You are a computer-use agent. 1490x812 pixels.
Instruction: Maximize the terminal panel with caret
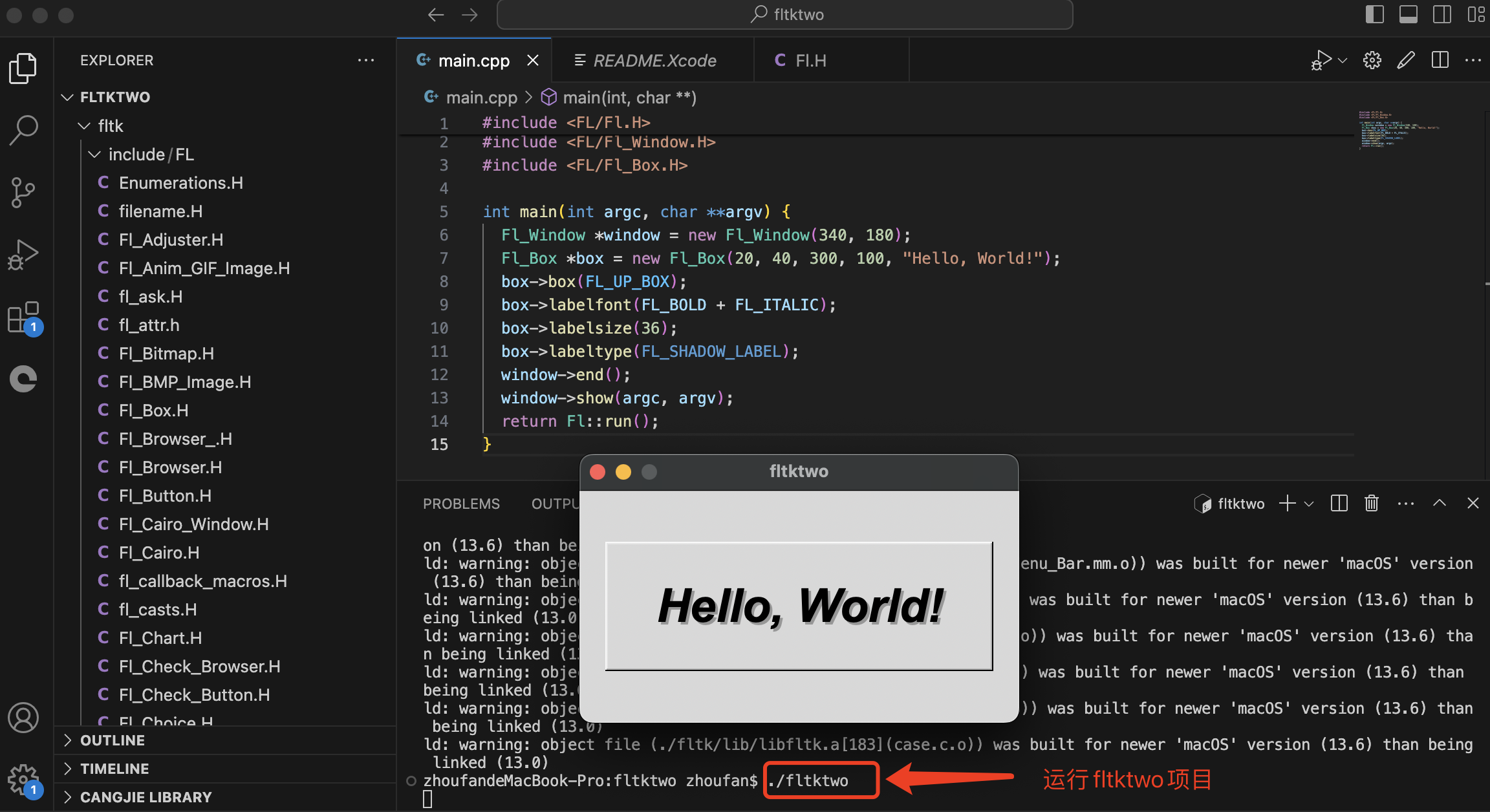[x=1440, y=503]
